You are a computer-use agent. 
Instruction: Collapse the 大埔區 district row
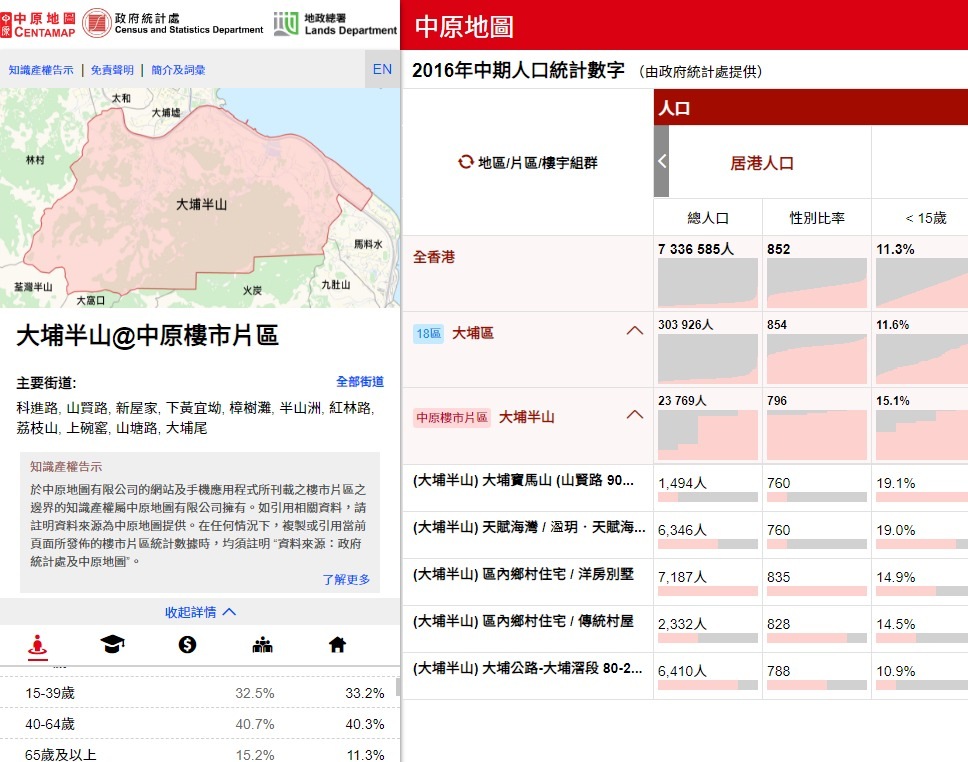[635, 332]
